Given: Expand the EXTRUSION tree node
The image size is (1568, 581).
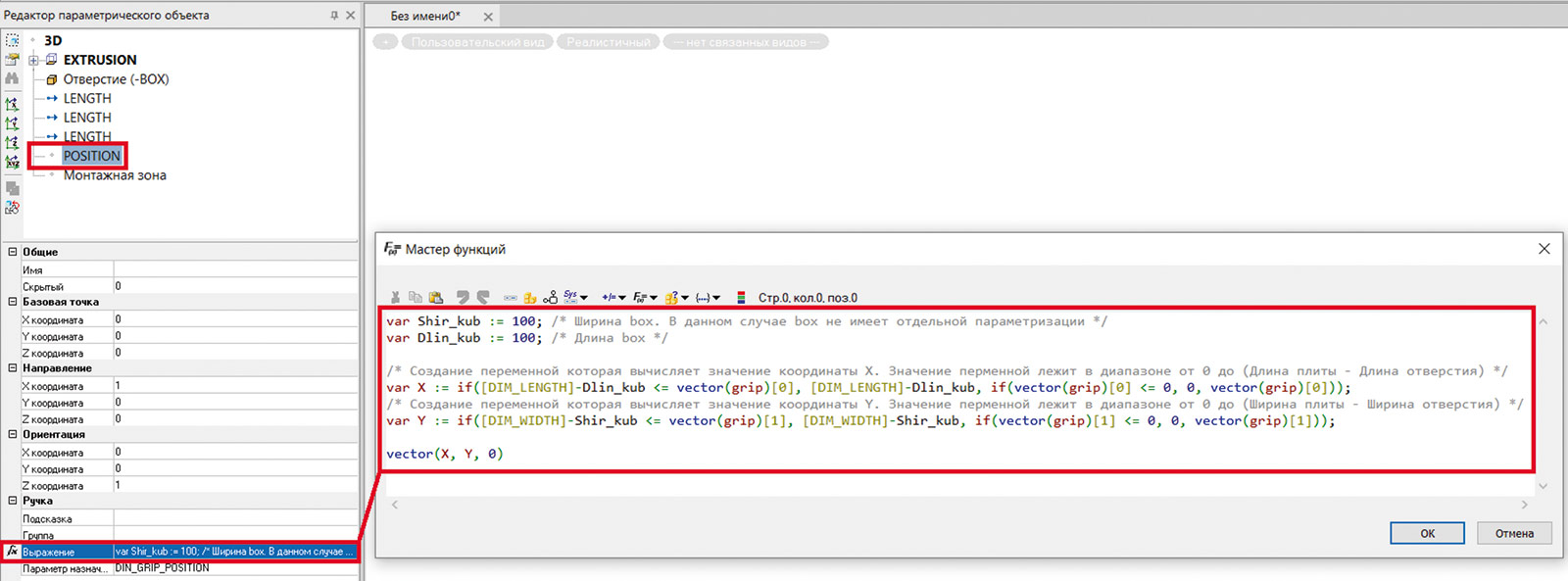Looking at the screenshot, I should point(33,60).
